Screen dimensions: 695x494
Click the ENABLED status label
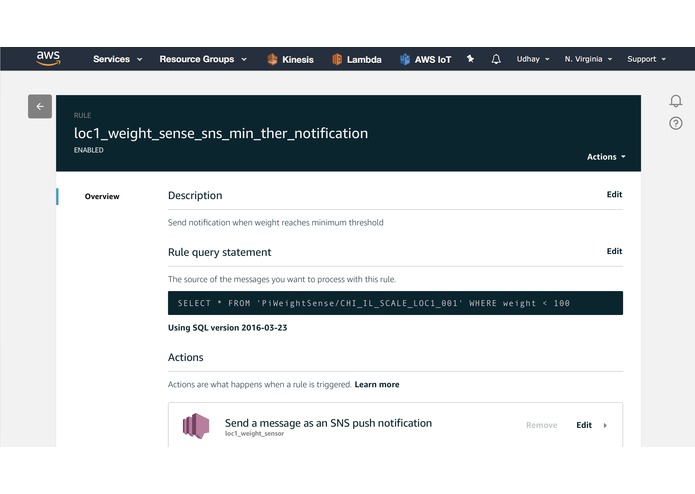pyautogui.click(x=89, y=150)
